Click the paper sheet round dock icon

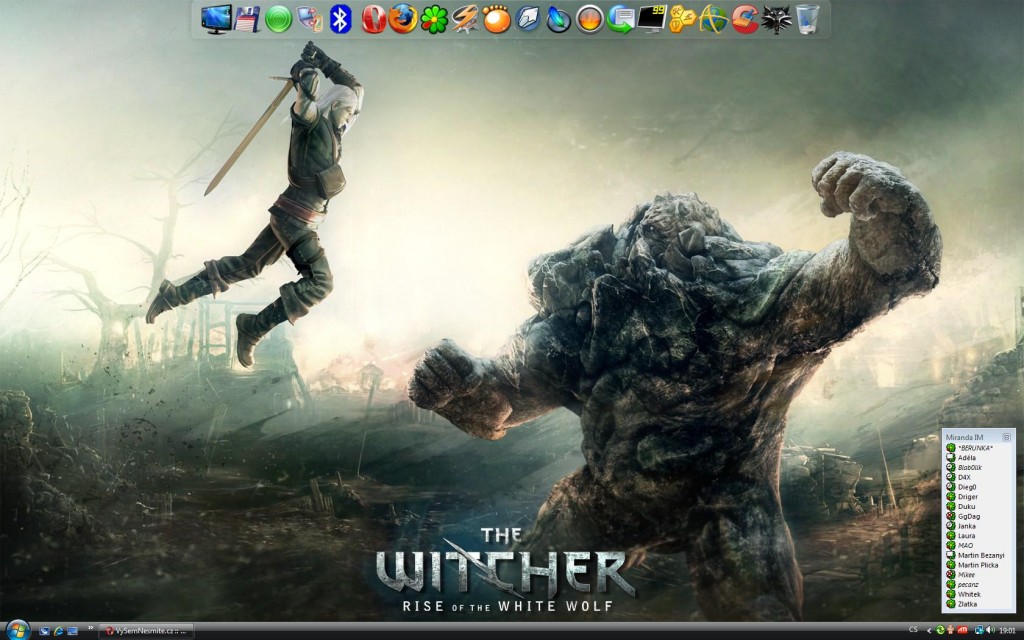coord(527,19)
